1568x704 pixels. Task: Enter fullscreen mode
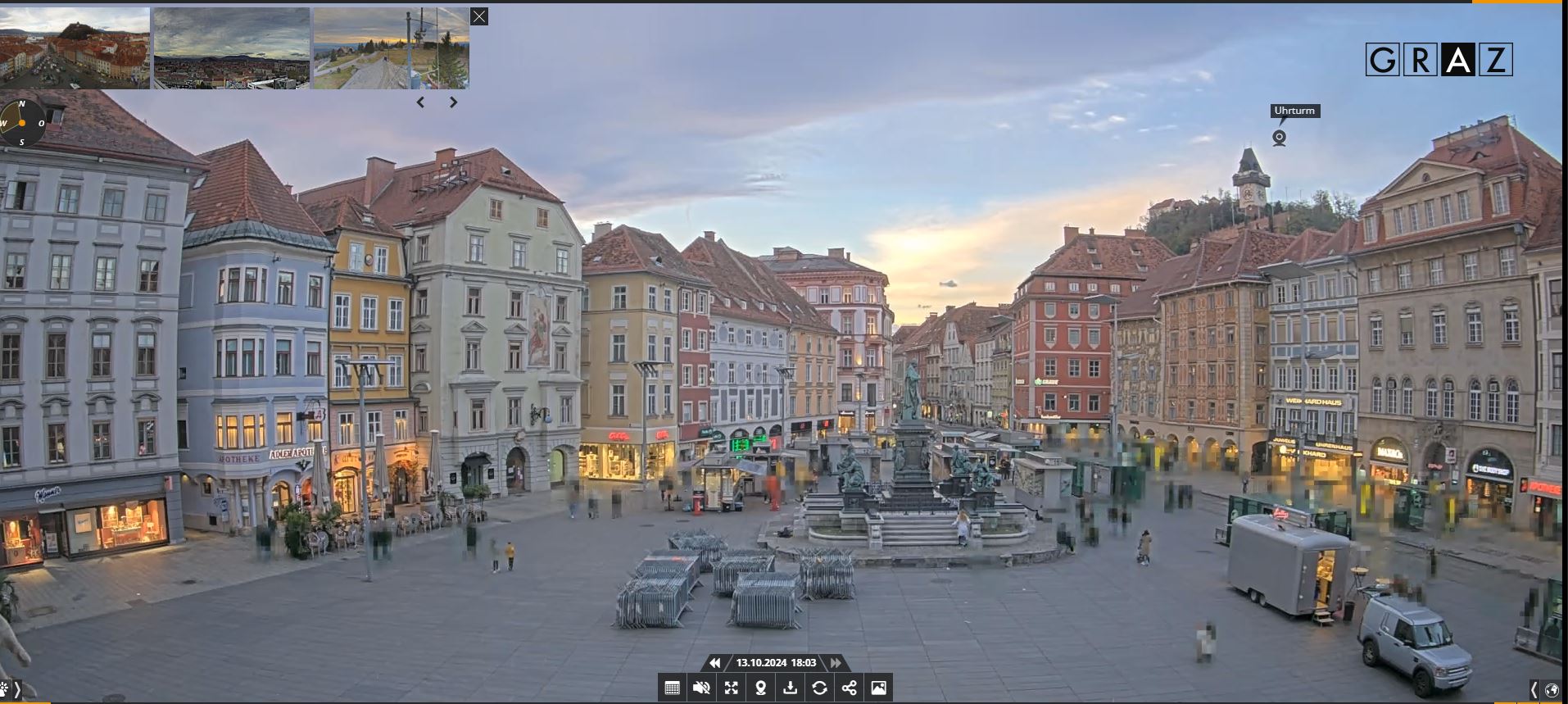pos(731,688)
